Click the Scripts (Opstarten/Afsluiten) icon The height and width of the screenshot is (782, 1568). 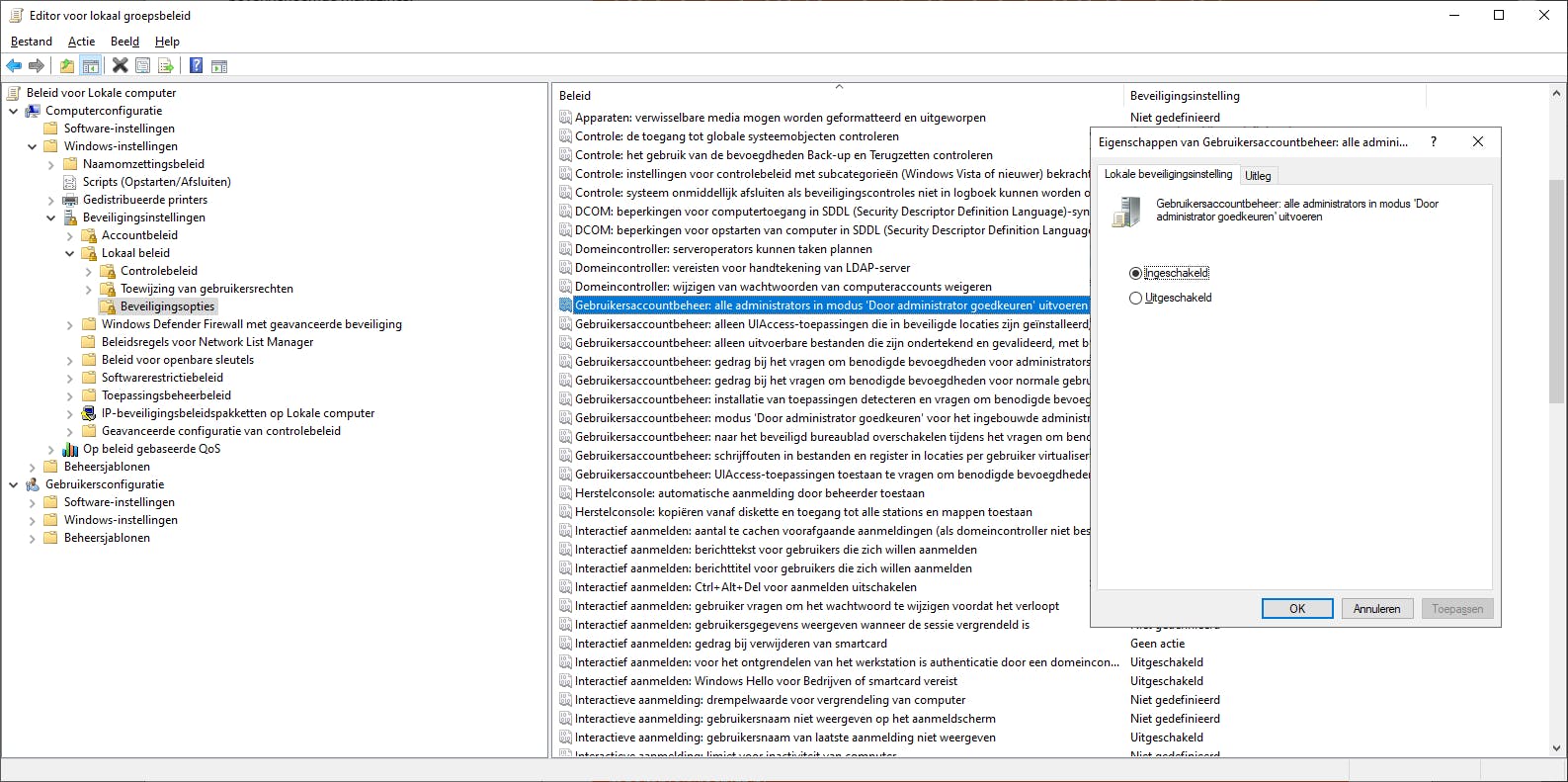click(70, 182)
